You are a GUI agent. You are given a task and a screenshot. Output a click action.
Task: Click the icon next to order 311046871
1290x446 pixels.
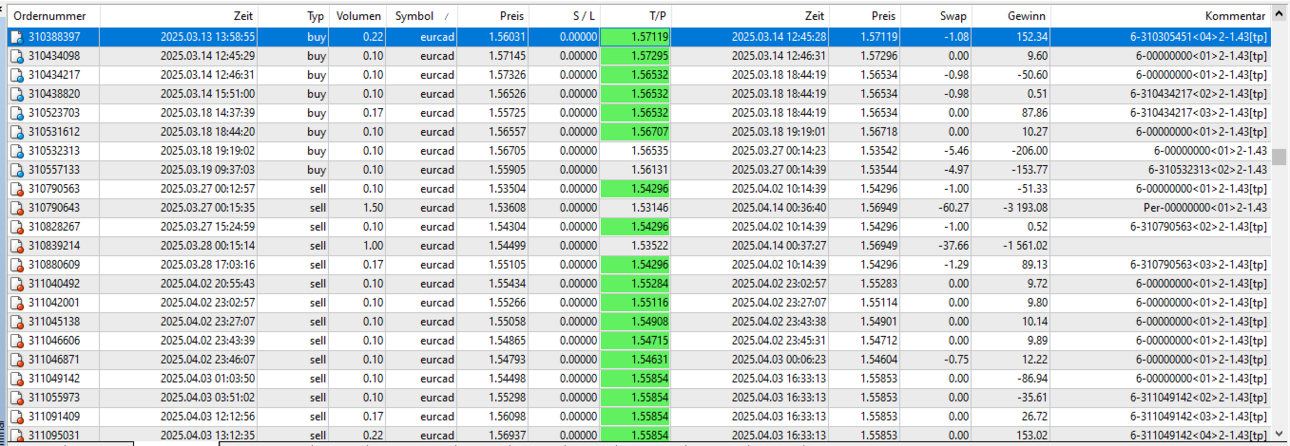16,359
